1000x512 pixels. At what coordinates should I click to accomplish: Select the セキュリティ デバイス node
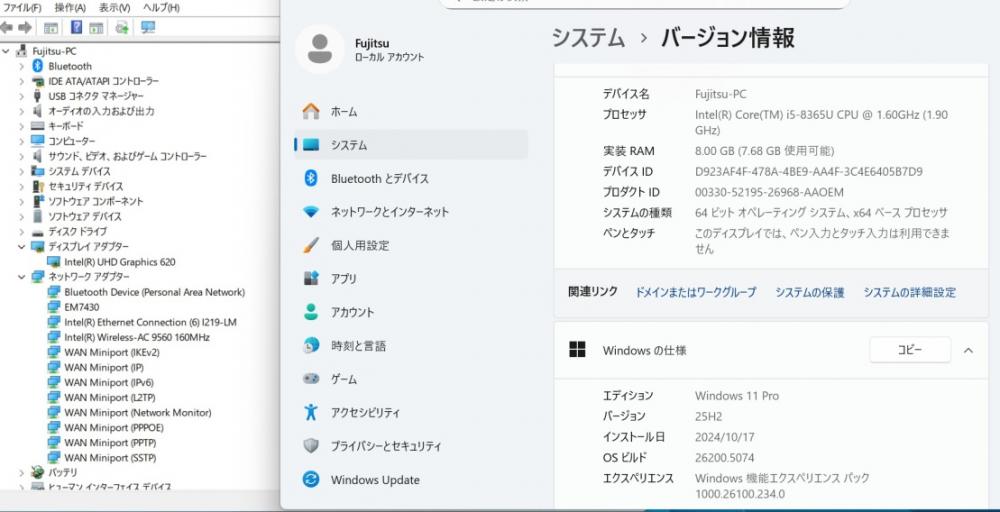pos(85,186)
